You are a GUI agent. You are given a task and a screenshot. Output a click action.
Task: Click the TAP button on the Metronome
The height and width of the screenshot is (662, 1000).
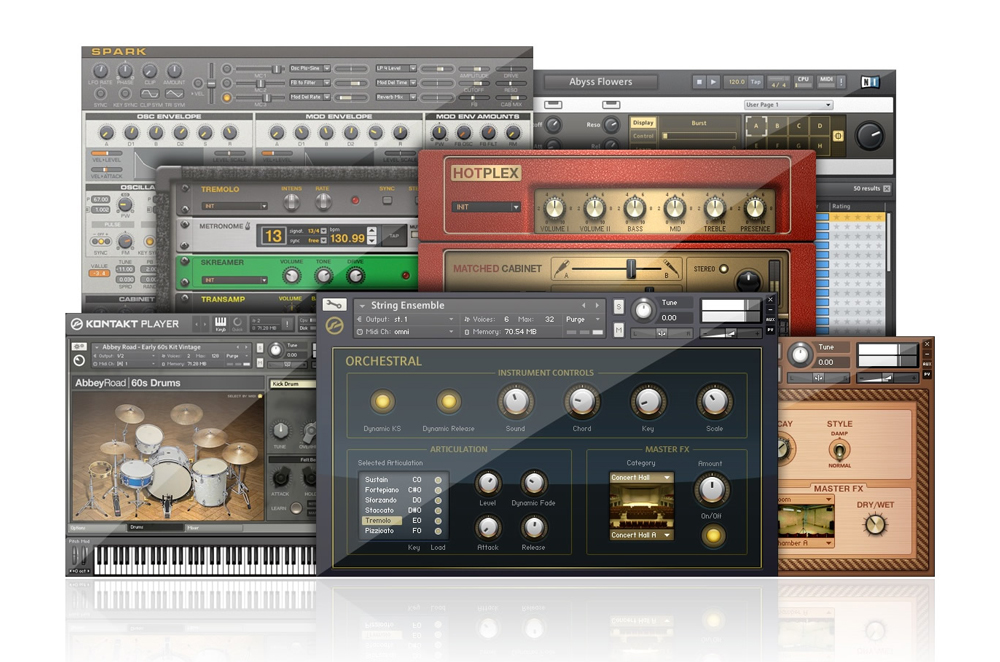pyautogui.click(x=394, y=236)
